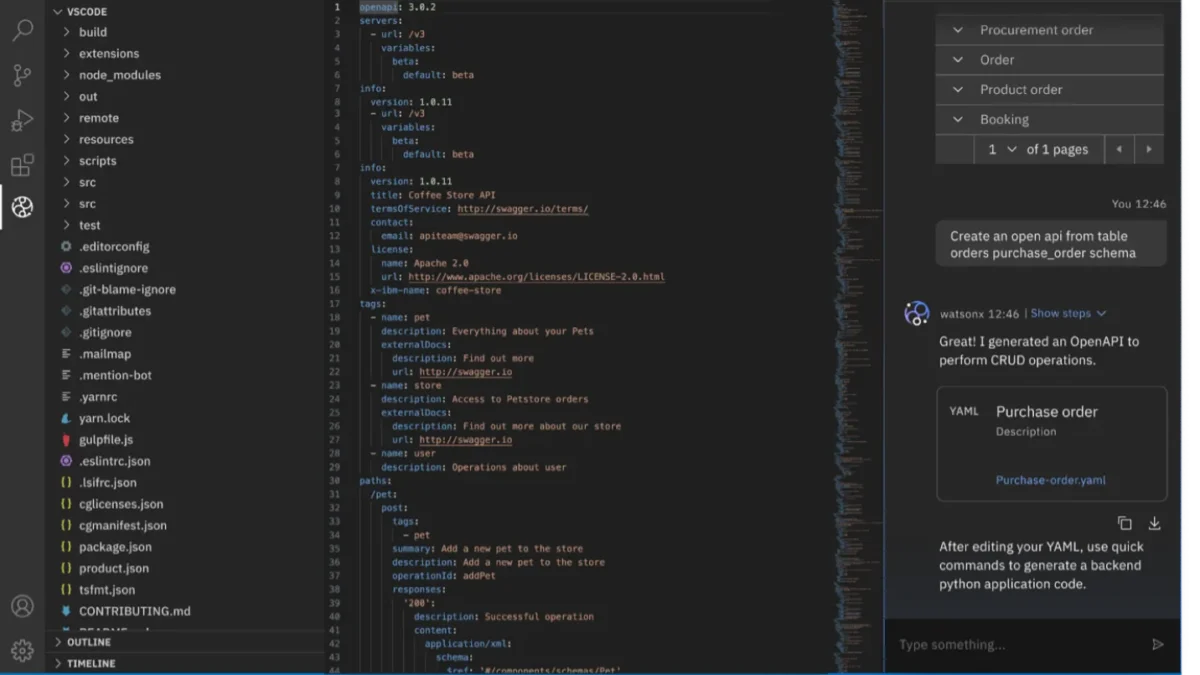This screenshot has width=1200, height=675.
Task: Click the watsonx avatar icon in chat
Action: click(x=917, y=313)
